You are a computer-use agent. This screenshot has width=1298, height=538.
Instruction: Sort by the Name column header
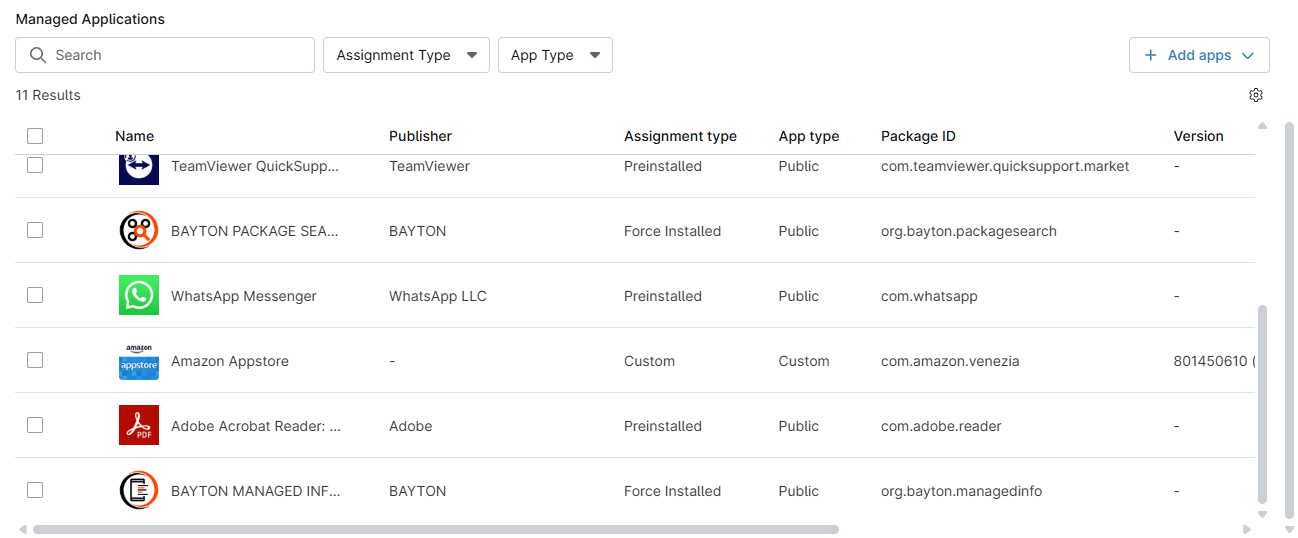(x=134, y=136)
